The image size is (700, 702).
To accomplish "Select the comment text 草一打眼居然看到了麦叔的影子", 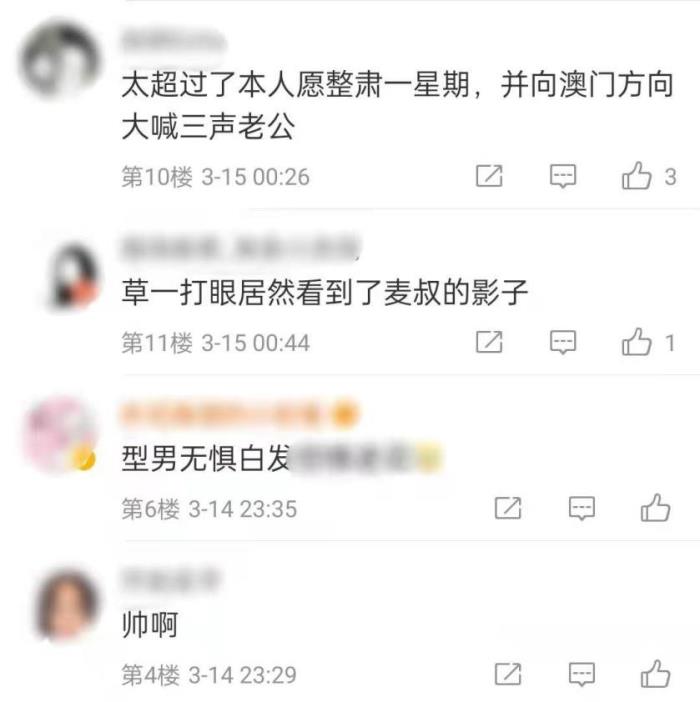I will [x=325, y=293].
